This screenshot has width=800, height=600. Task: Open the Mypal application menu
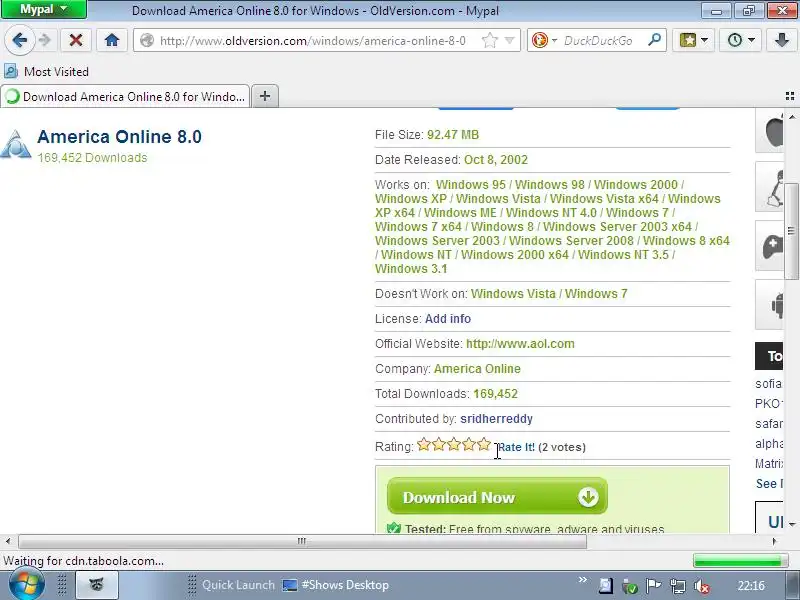pyautogui.click(x=44, y=9)
